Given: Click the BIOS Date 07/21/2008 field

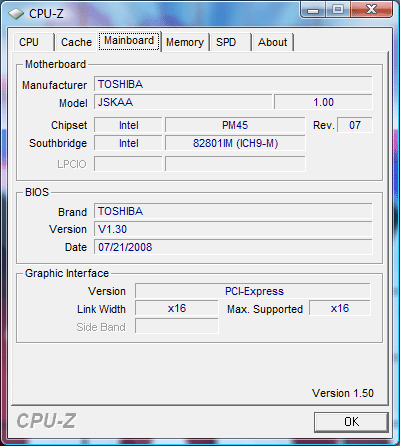Looking at the screenshot, I should pyautogui.click(x=233, y=247).
